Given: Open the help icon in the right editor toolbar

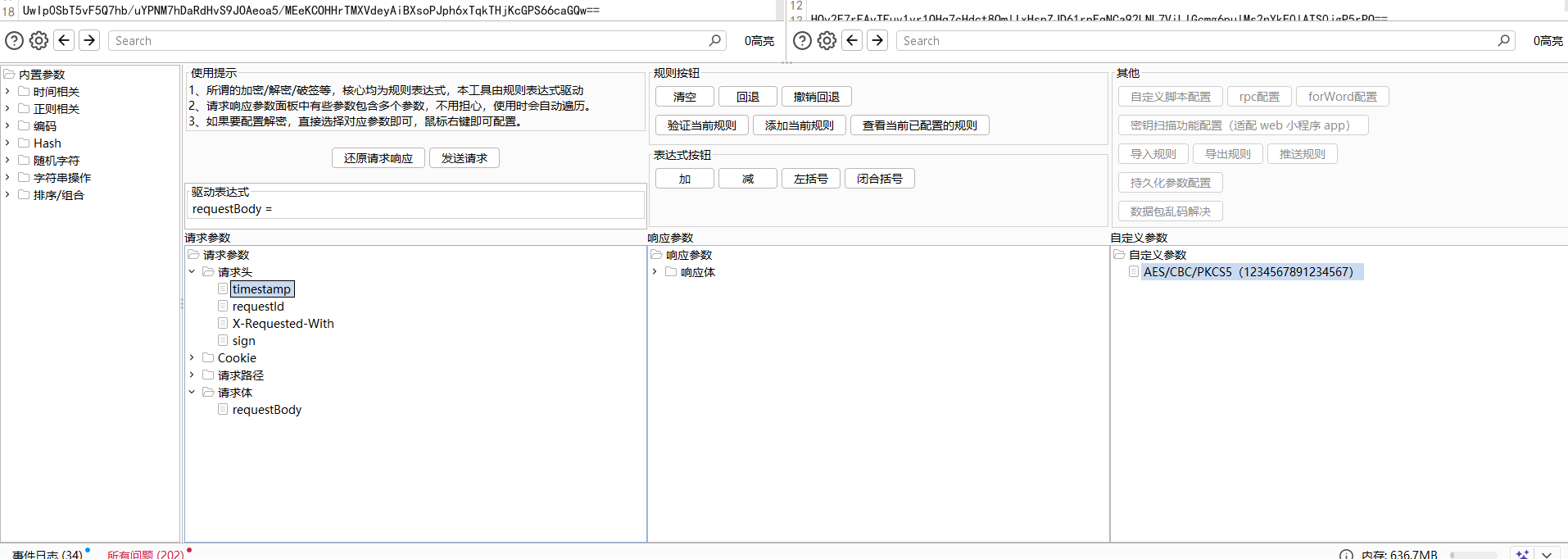Looking at the screenshot, I should (x=802, y=40).
